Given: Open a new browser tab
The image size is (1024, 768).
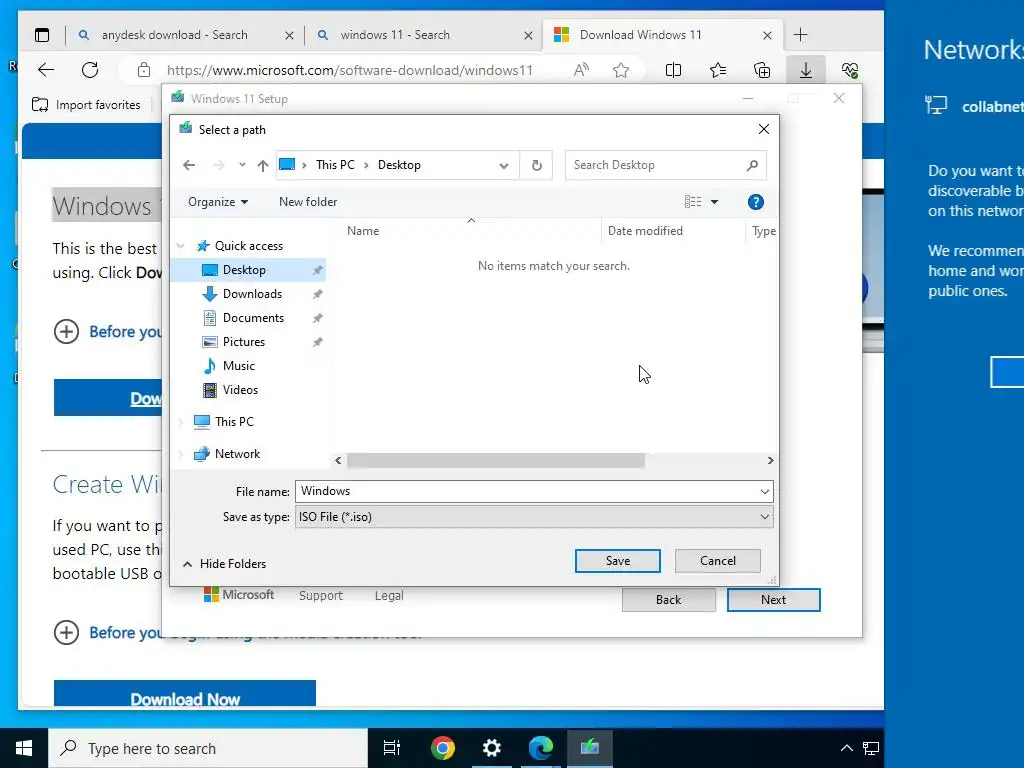Looking at the screenshot, I should pos(801,35).
